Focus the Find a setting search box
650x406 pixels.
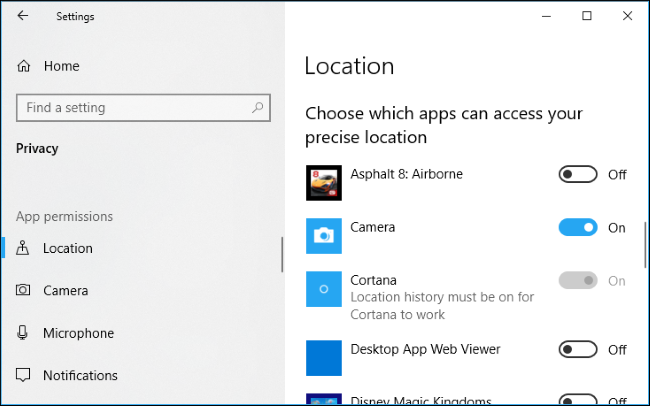(143, 108)
